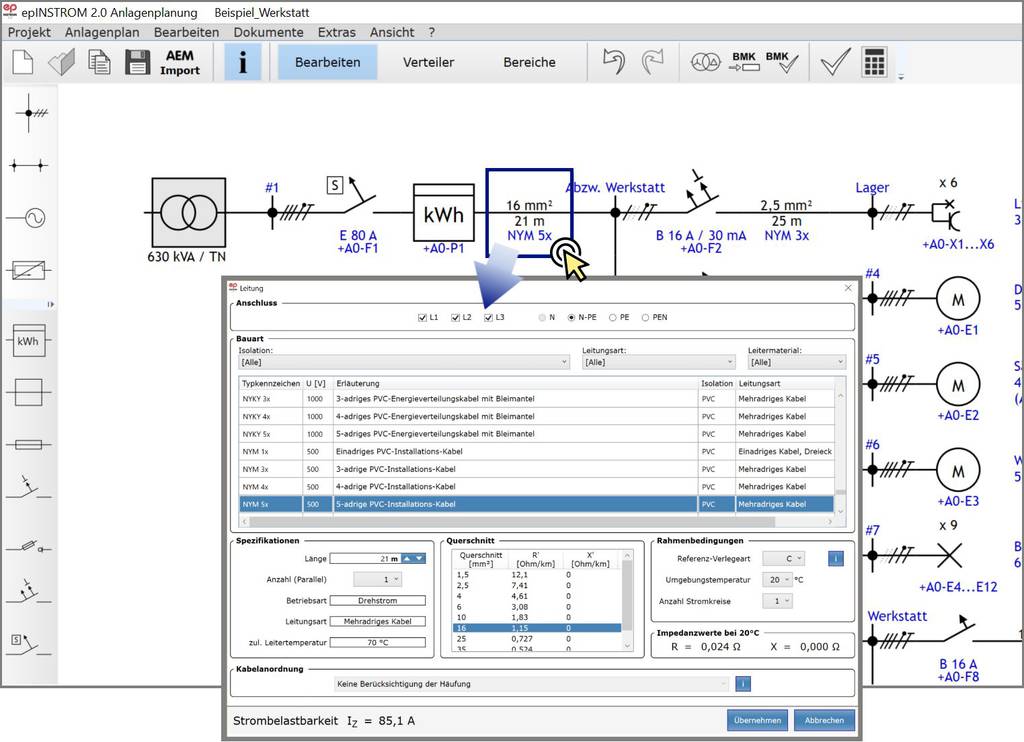Toggle the L3 checkbox
Image resolution: width=1024 pixels, height=742 pixels.
click(488, 317)
